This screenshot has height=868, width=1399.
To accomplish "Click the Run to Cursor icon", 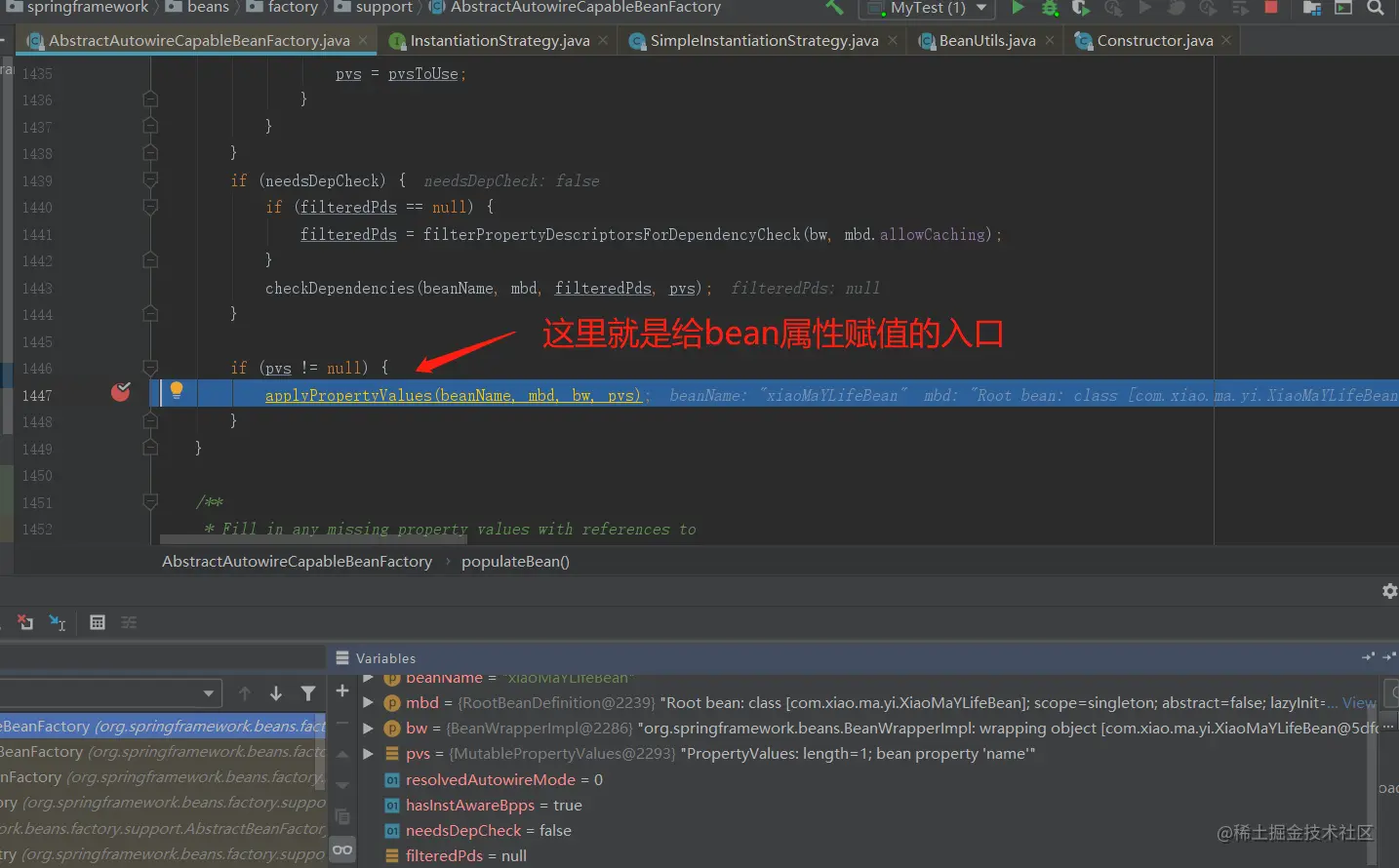I will 58,622.
